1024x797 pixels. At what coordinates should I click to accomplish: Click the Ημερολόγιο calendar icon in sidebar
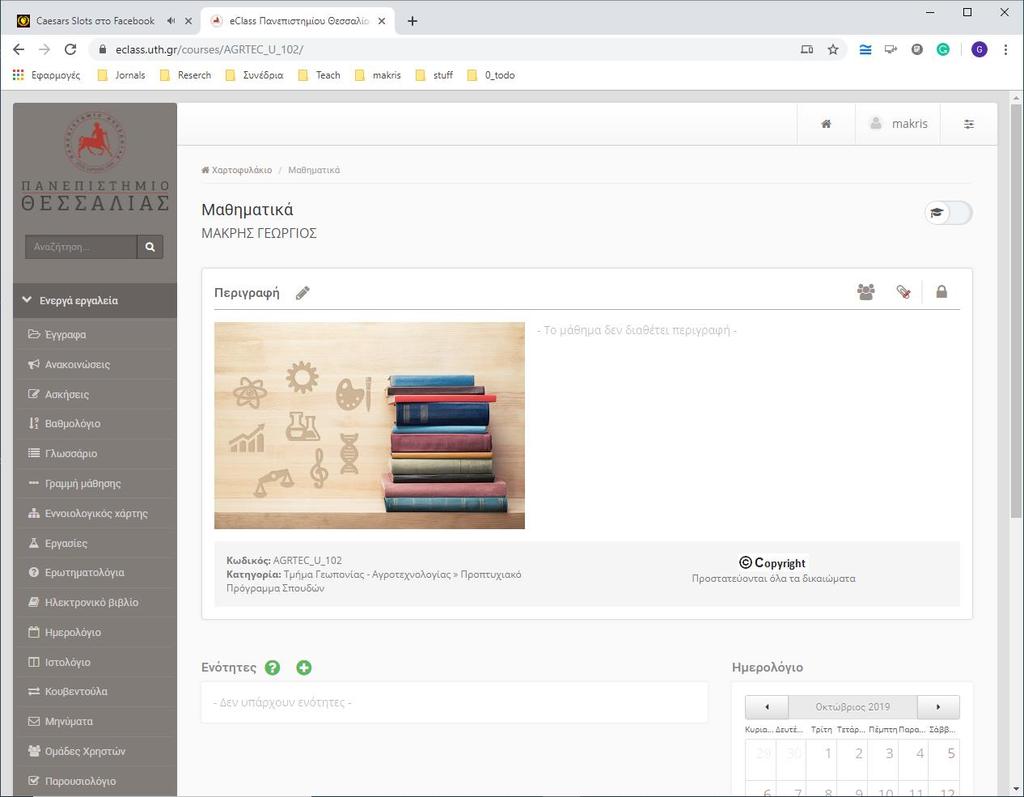[x=34, y=632]
